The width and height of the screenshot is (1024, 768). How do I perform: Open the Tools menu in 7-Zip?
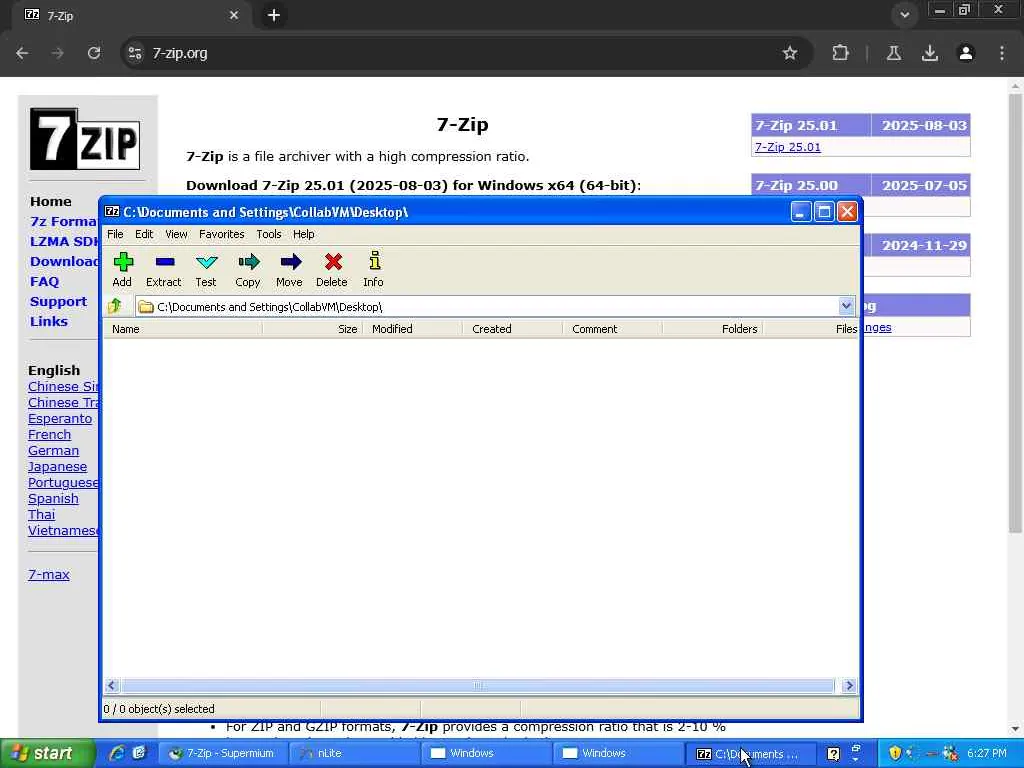268,234
